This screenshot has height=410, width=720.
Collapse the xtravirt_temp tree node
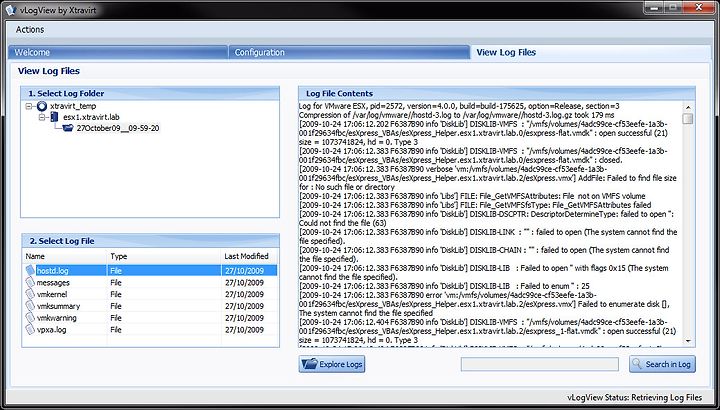[29, 106]
